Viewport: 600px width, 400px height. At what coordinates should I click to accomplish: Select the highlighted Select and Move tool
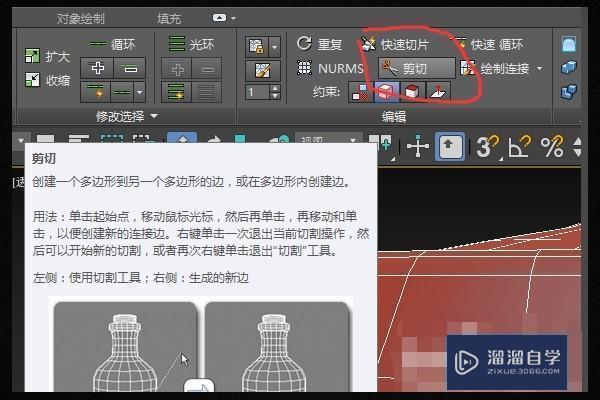tap(182, 139)
